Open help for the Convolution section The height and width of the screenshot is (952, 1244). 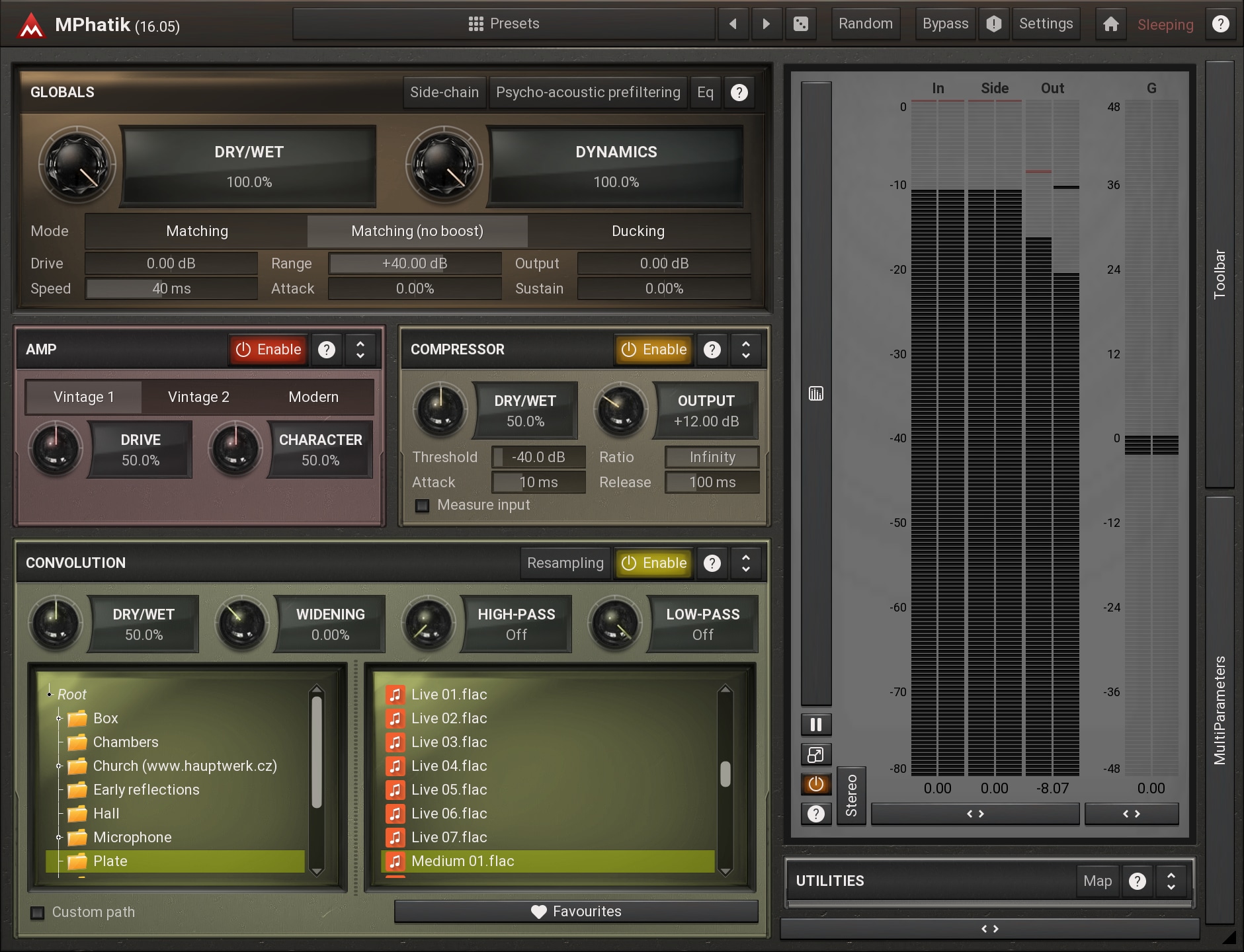(x=712, y=563)
